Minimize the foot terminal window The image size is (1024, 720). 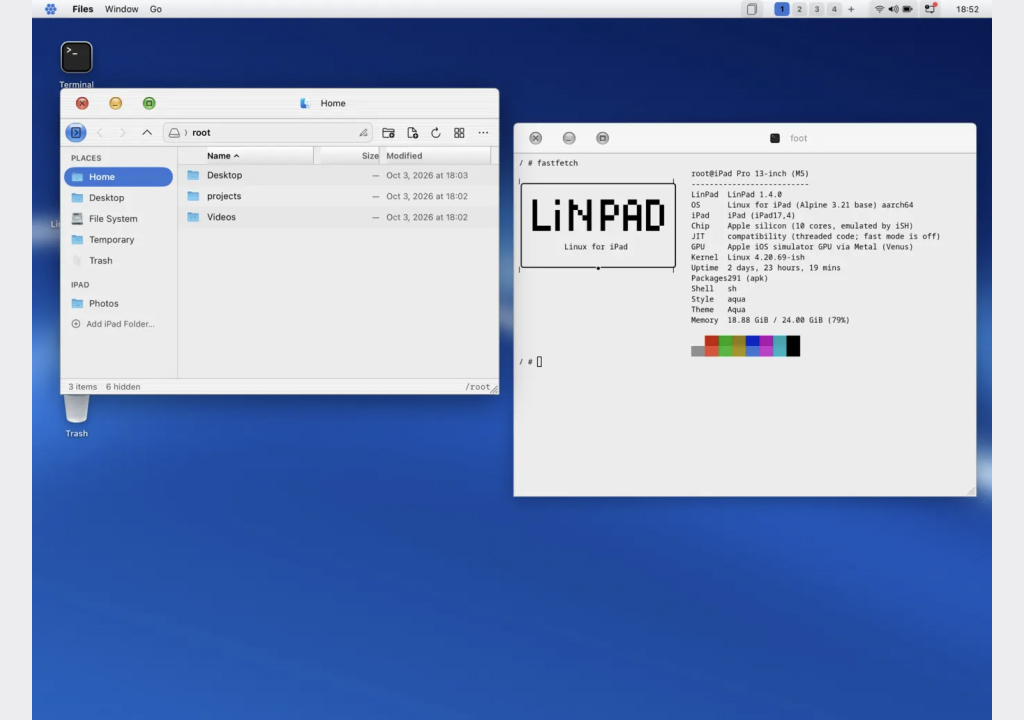pyautogui.click(x=569, y=138)
